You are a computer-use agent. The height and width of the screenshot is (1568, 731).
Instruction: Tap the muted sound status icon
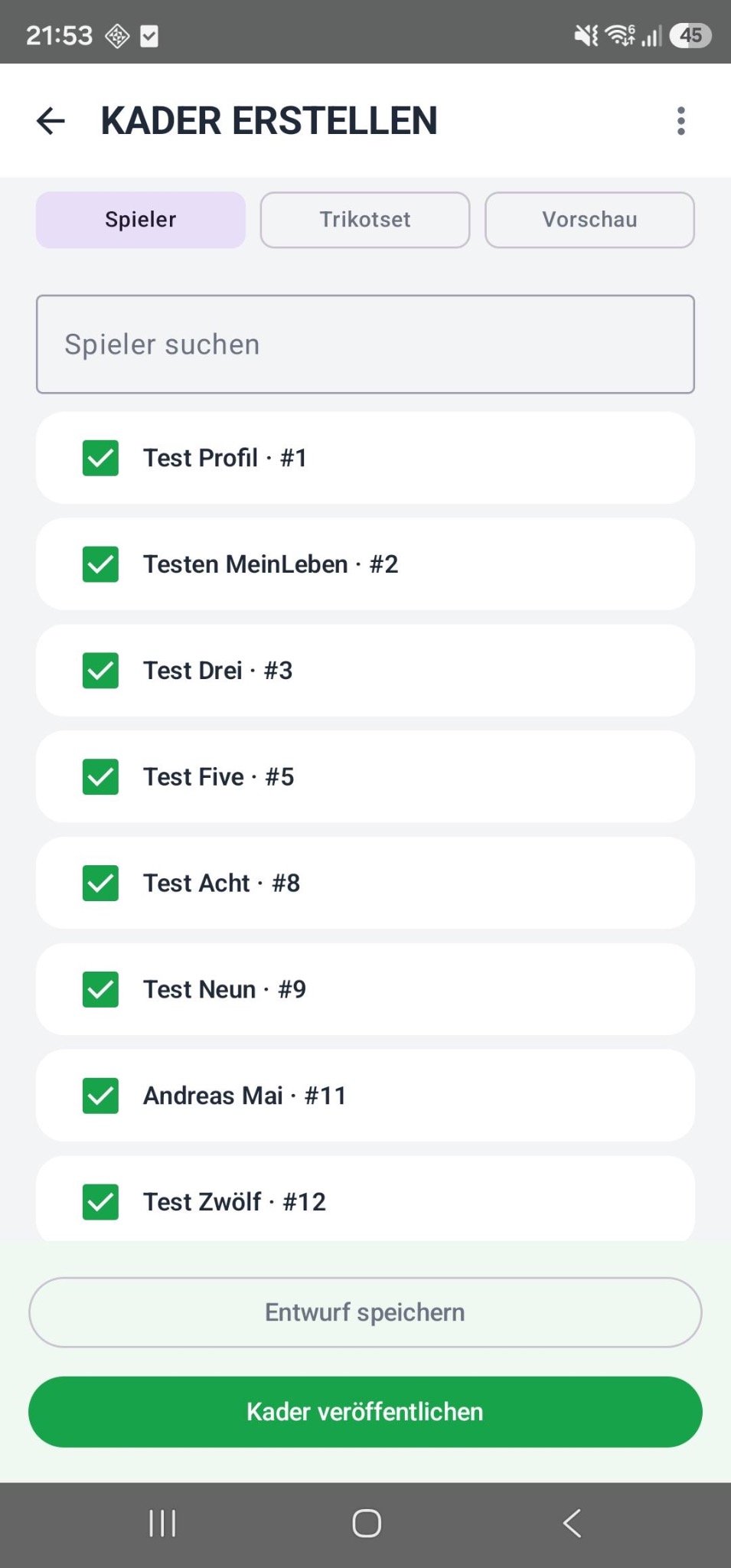point(587,35)
